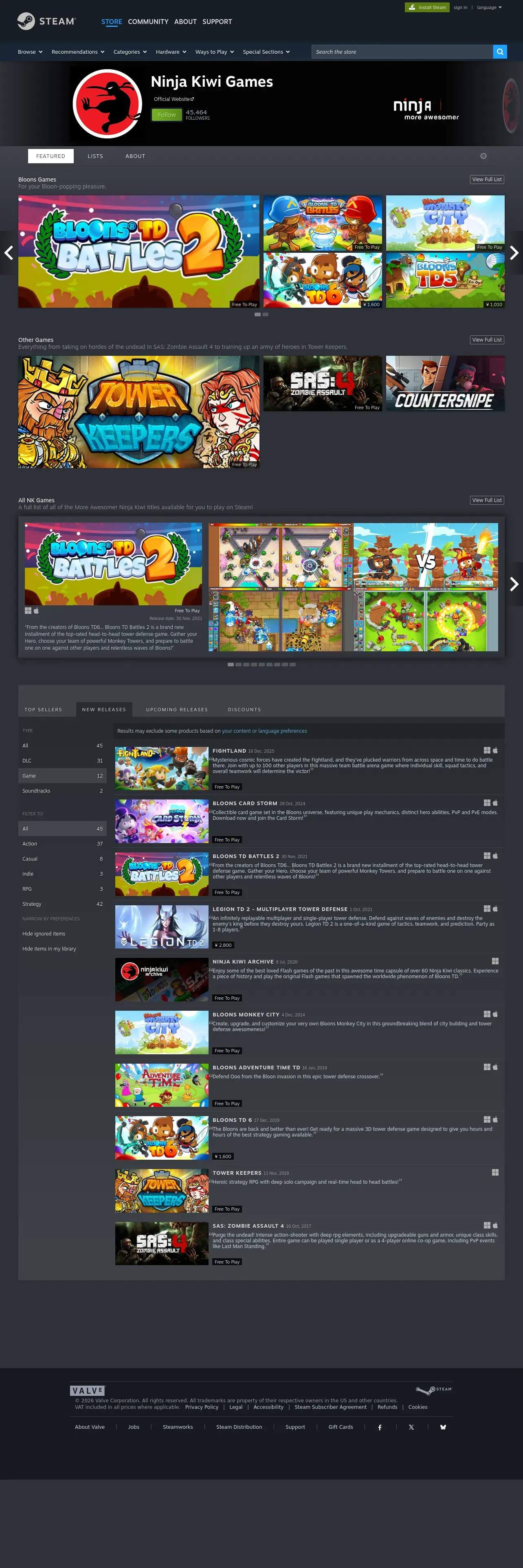
Task: Switch to the DISCOUNTS tab
Action: pyautogui.click(x=244, y=710)
